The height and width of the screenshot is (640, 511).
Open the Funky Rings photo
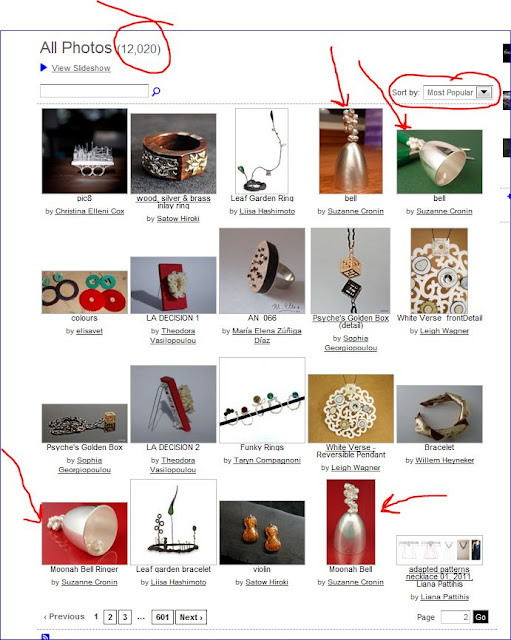(262, 400)
